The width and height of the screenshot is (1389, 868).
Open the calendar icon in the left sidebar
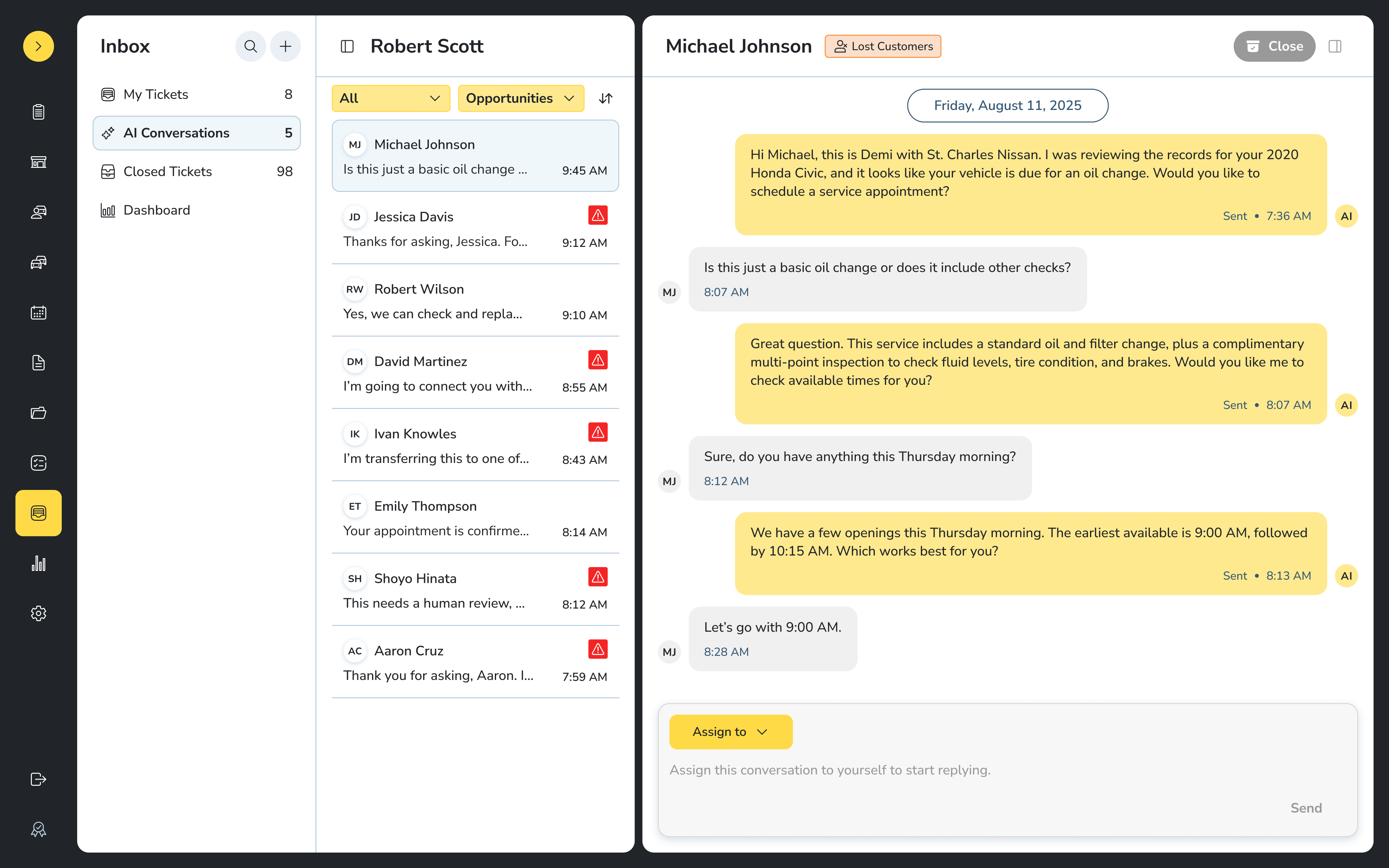pos(39,312)
